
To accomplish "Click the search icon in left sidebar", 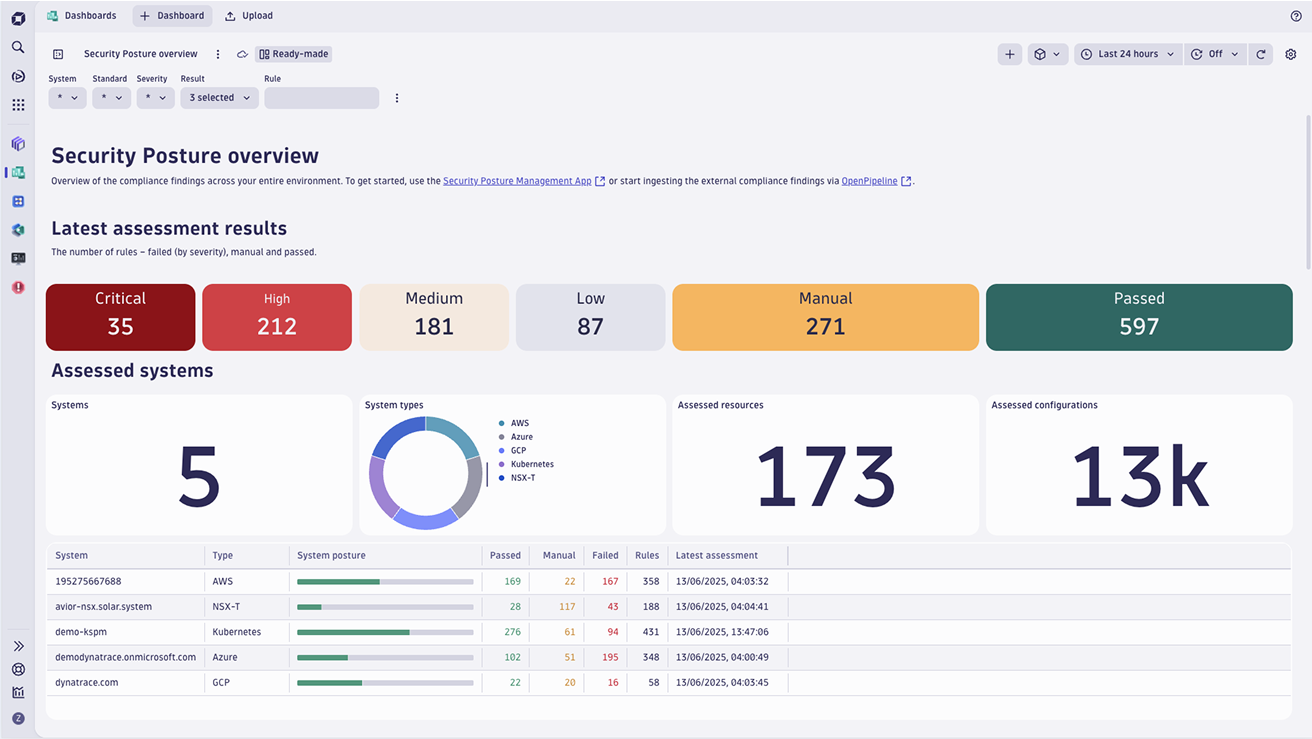I will click(18, 47).
